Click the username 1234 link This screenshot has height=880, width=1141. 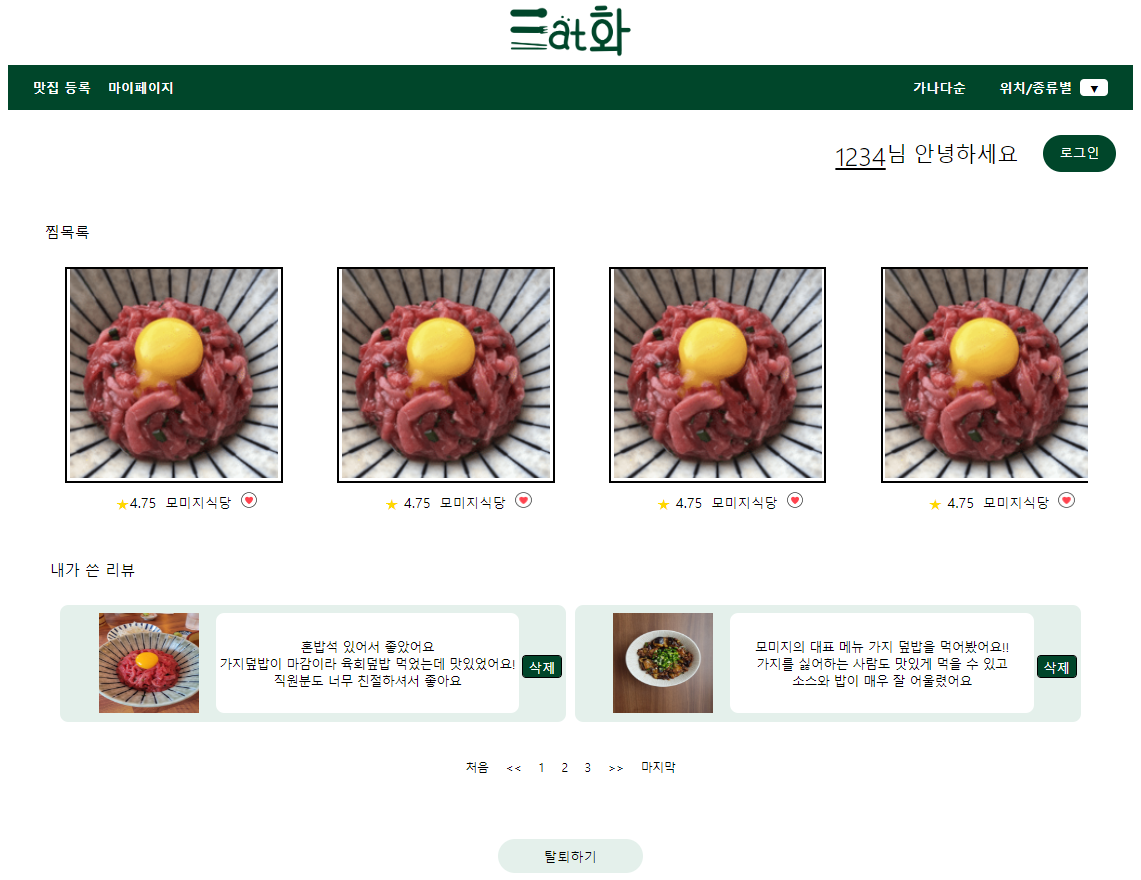[x=859, y=156]
